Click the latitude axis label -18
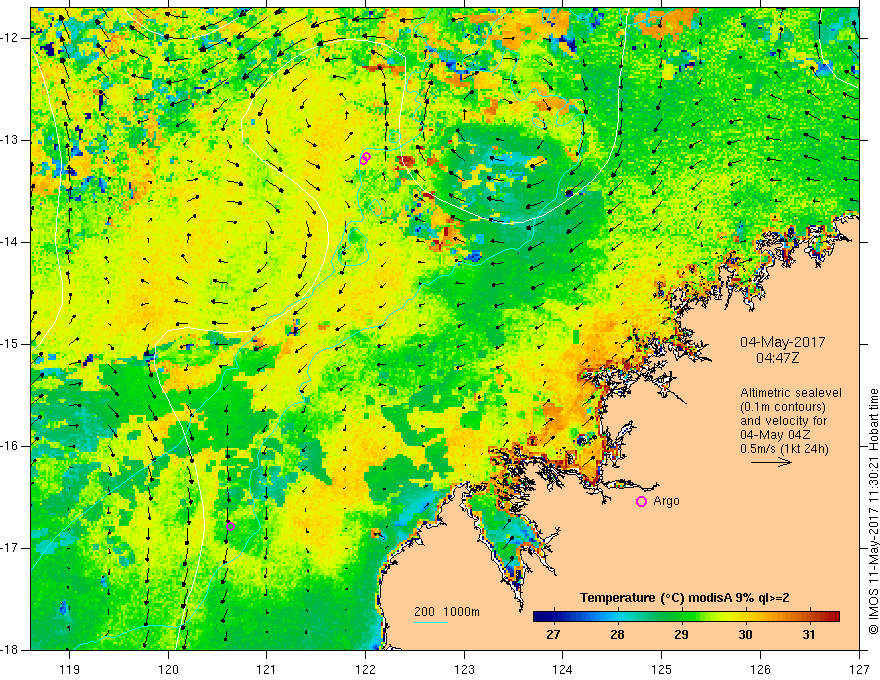 pos(11,650)
